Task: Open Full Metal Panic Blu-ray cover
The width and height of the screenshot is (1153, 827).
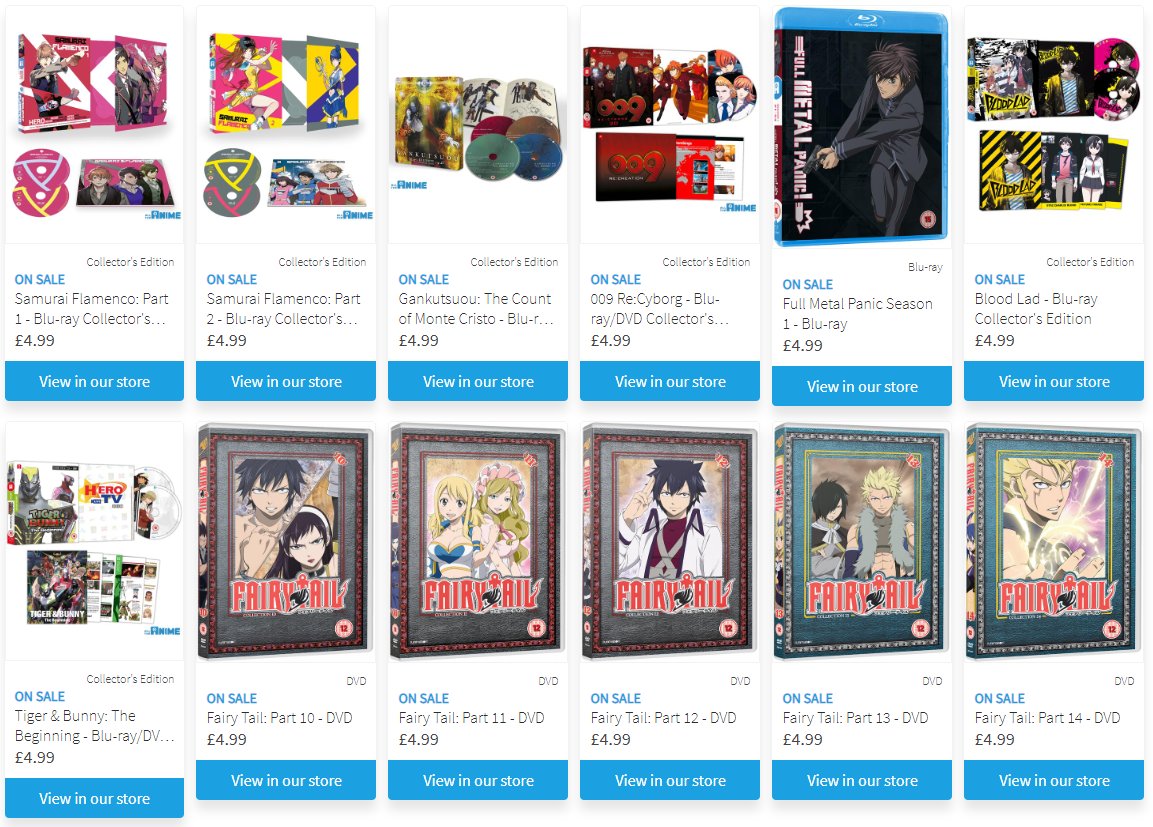Action: pos(862,127)
